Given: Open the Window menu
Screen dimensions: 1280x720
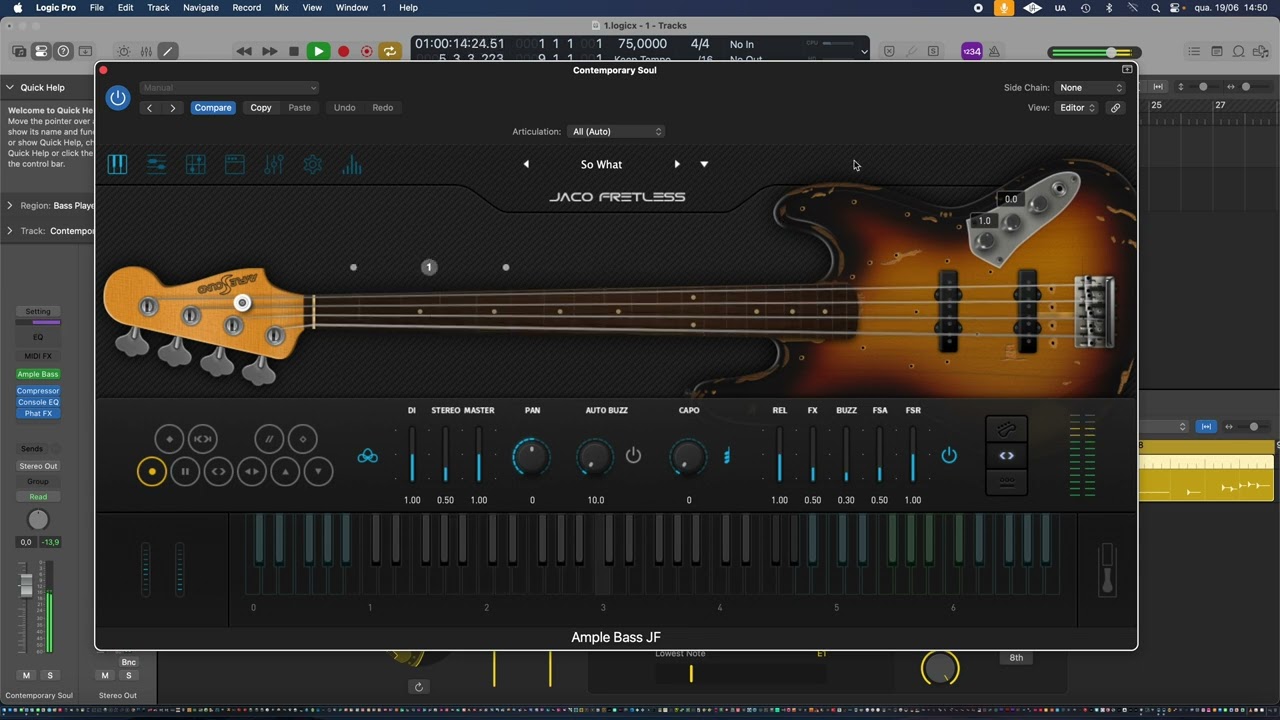Looking at the screenshot, I should (352, 8).
